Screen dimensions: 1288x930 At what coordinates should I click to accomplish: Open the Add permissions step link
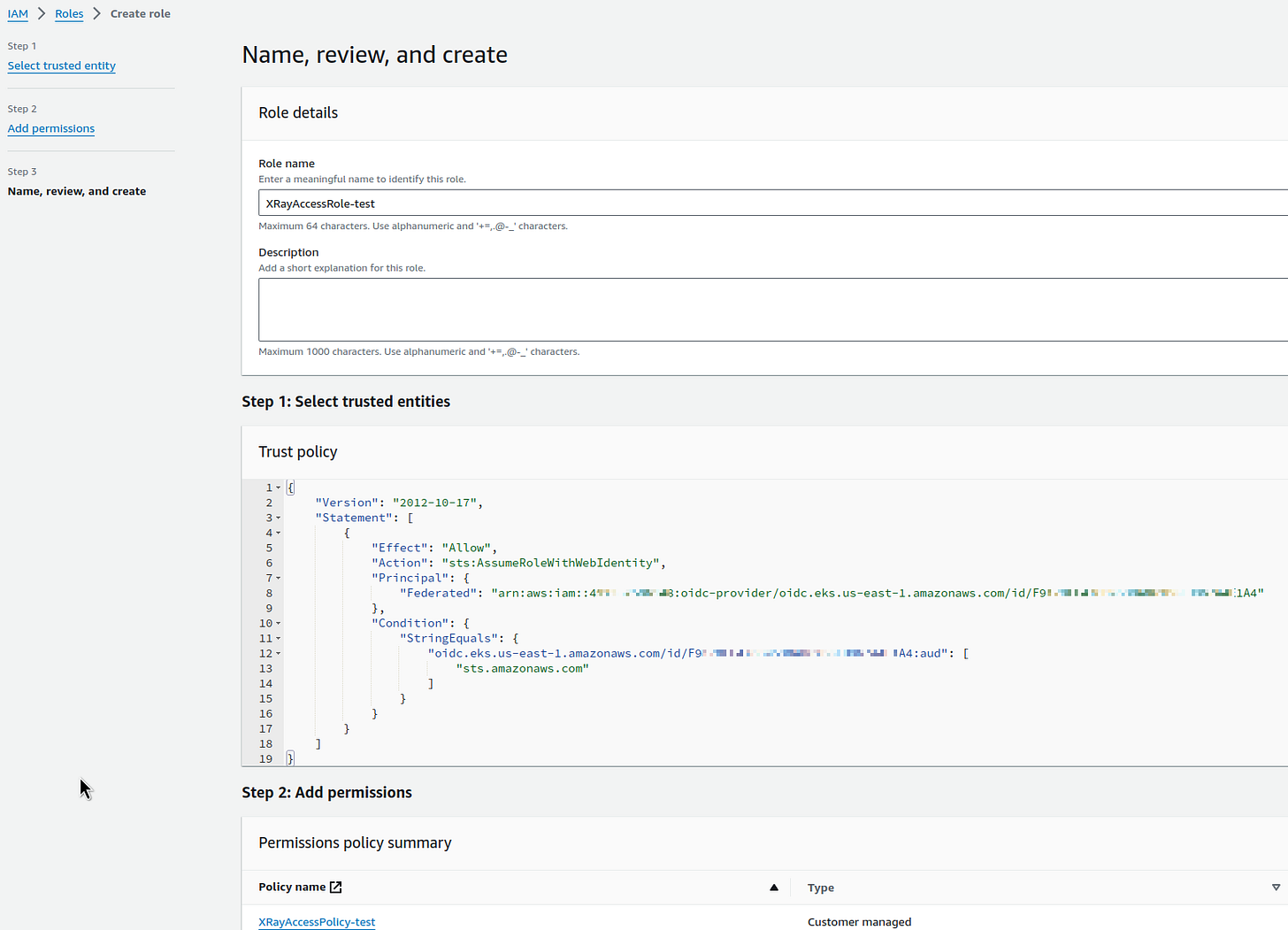[50, 128]
